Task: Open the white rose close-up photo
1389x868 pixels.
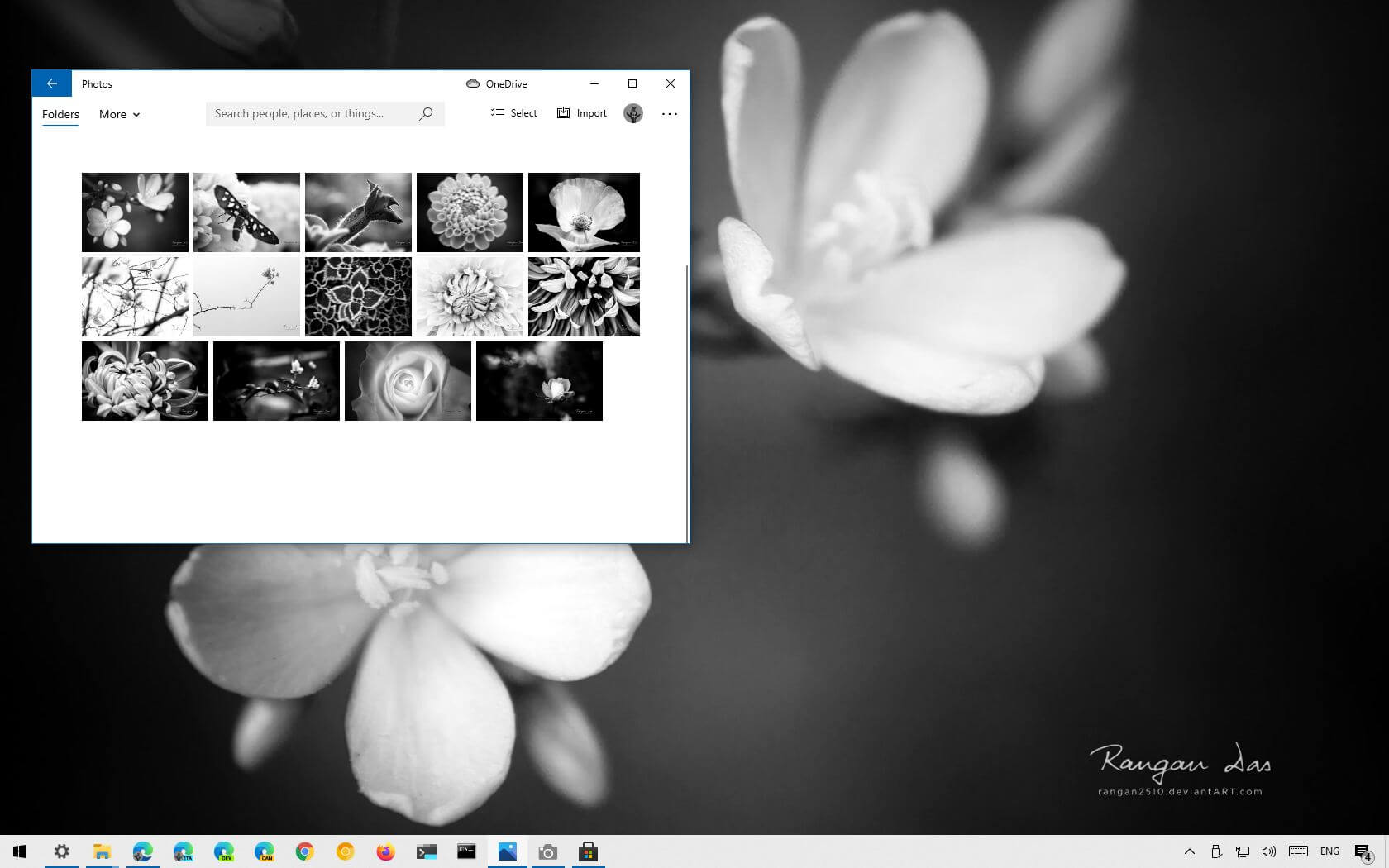Action: pos(408,381)
